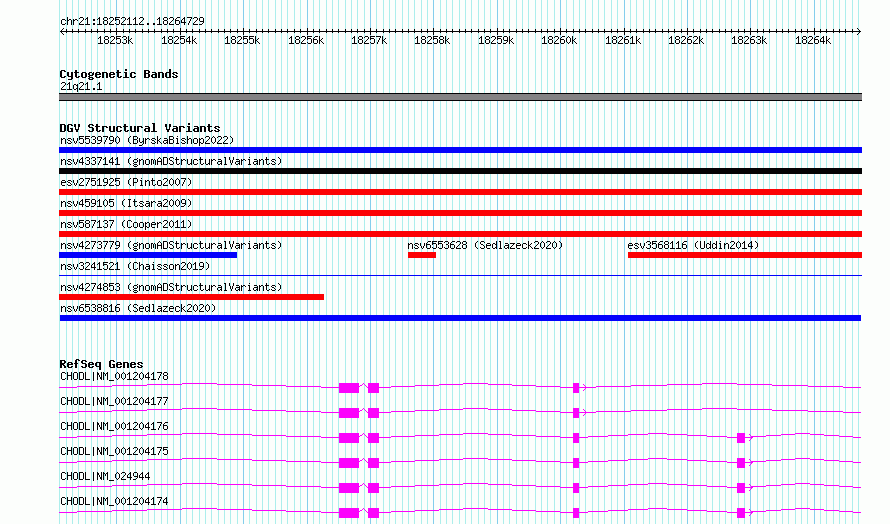Select the final exon of NM_001204176 near 18263k
Screen dimensions: 890x524
(741, 438)
